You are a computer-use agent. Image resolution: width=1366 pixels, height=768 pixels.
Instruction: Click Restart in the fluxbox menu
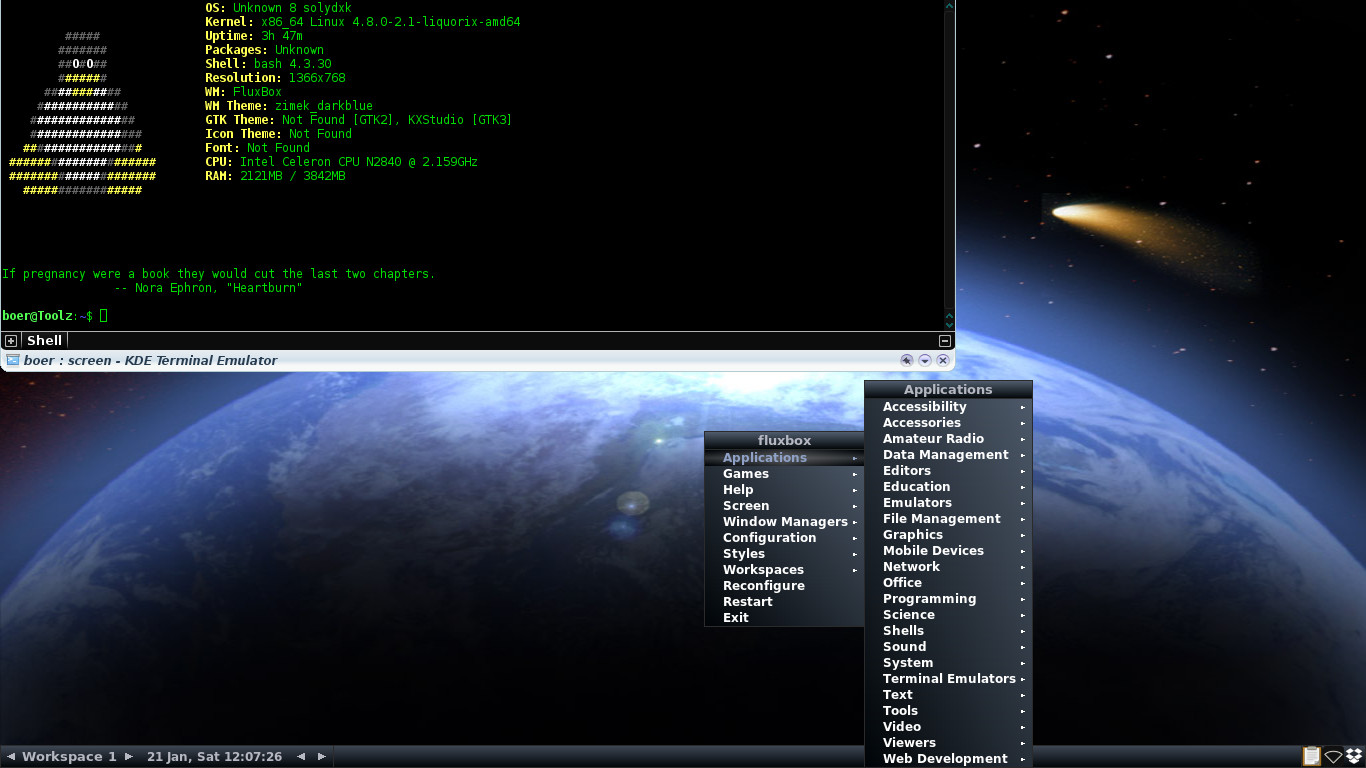(747, 602)
